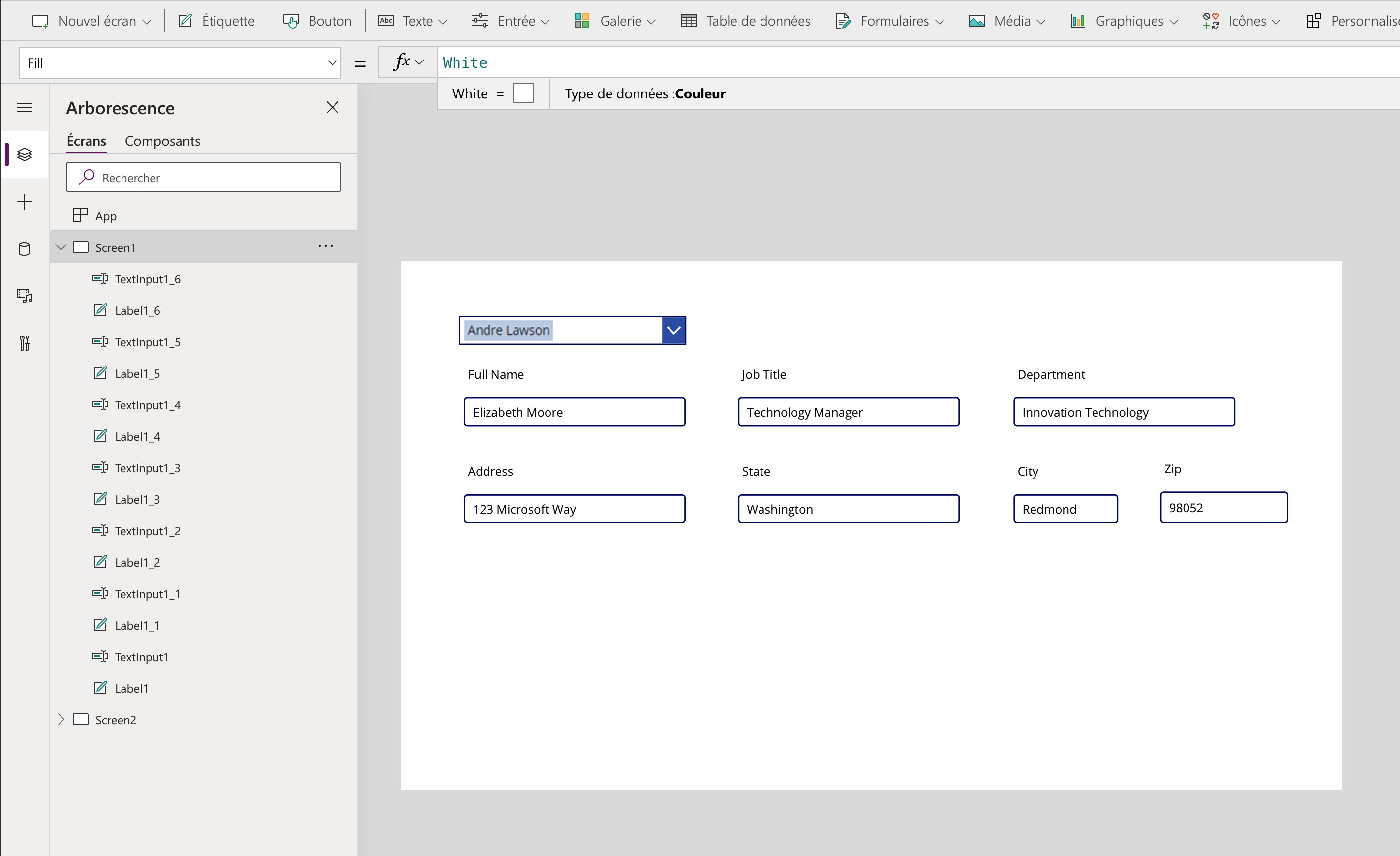Open the Graphiques dropdown menu
The width and height of the screenshot is (1400, 856).
[1125, 21]
